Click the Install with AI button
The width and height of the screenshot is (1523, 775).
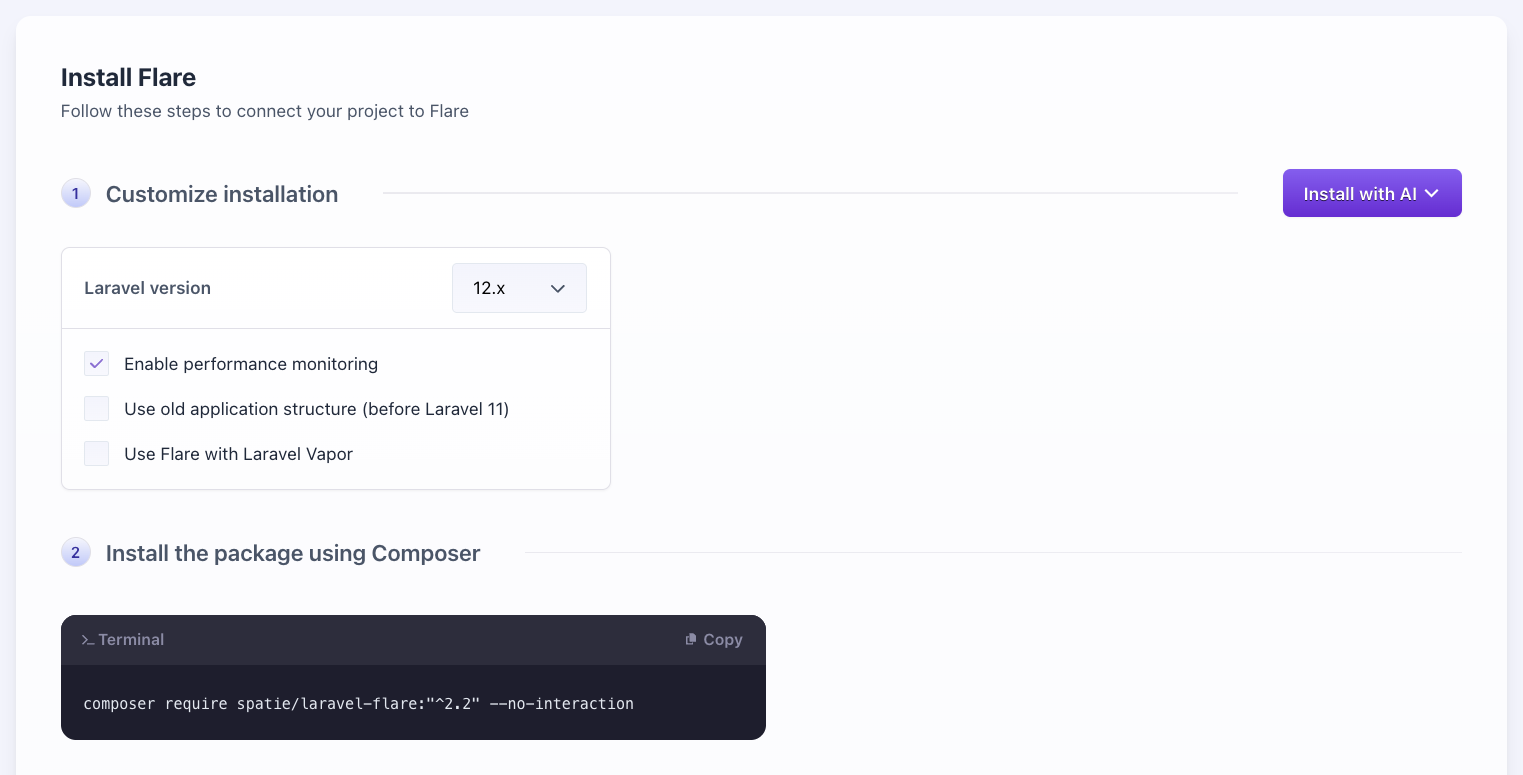(x=1360, y=193)
